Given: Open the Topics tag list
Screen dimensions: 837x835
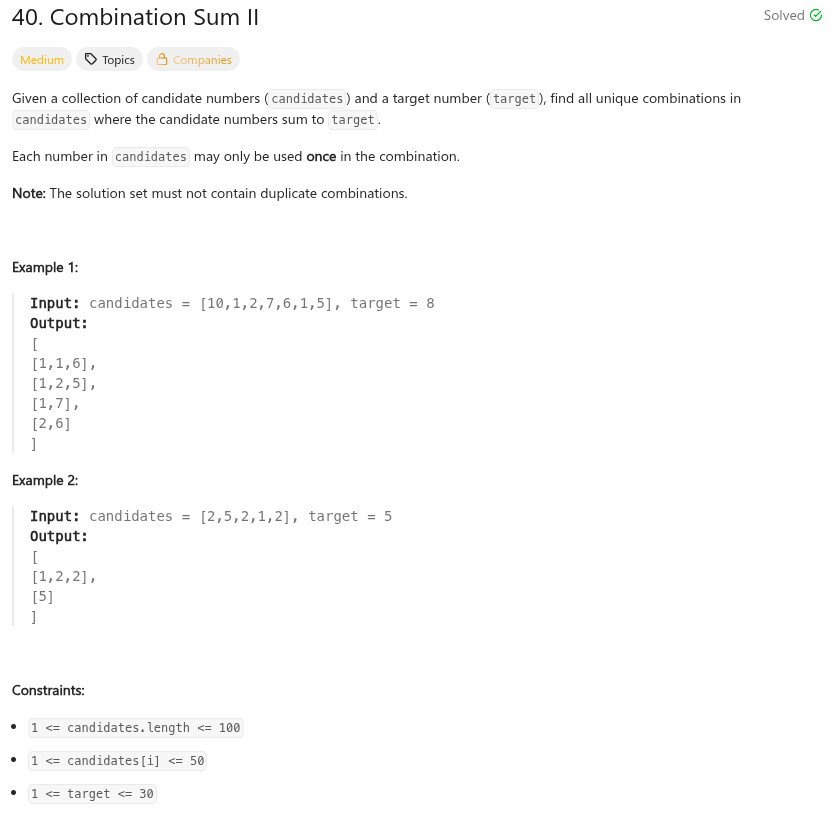Looking at the screenshot, I should tap(118, 60).
